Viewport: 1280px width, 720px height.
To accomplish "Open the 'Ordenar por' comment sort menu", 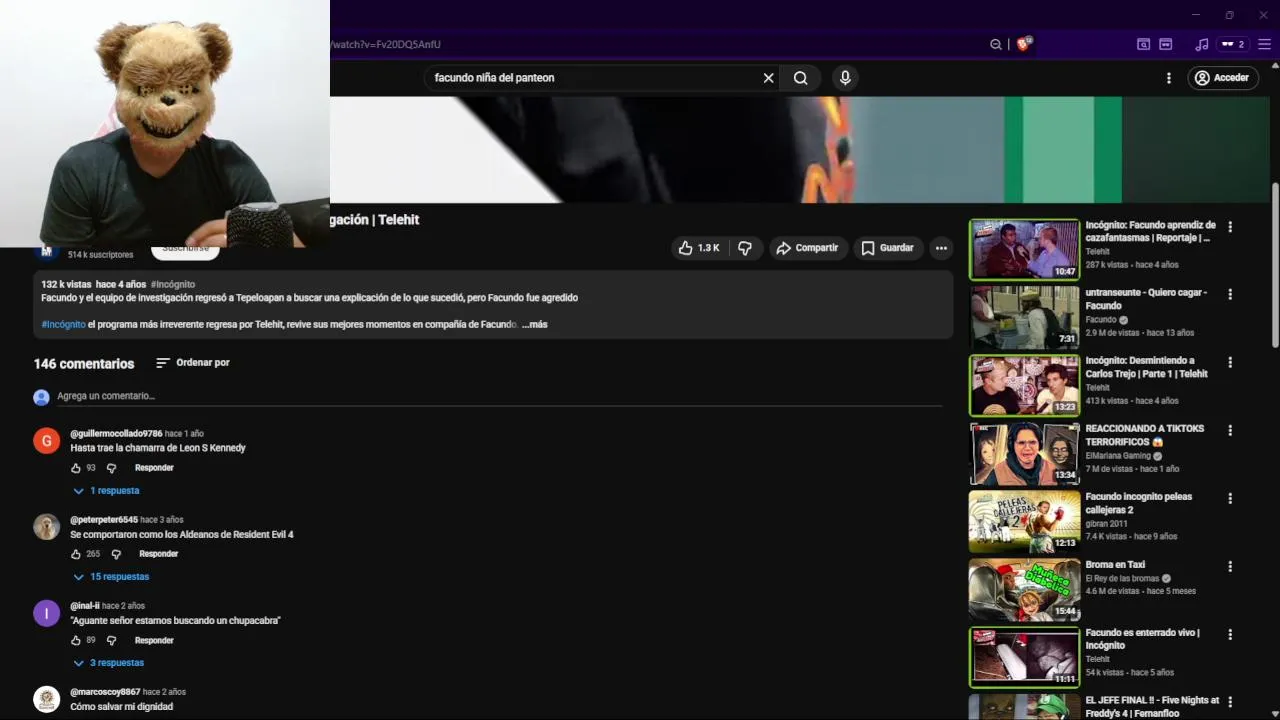I will 193,363.
